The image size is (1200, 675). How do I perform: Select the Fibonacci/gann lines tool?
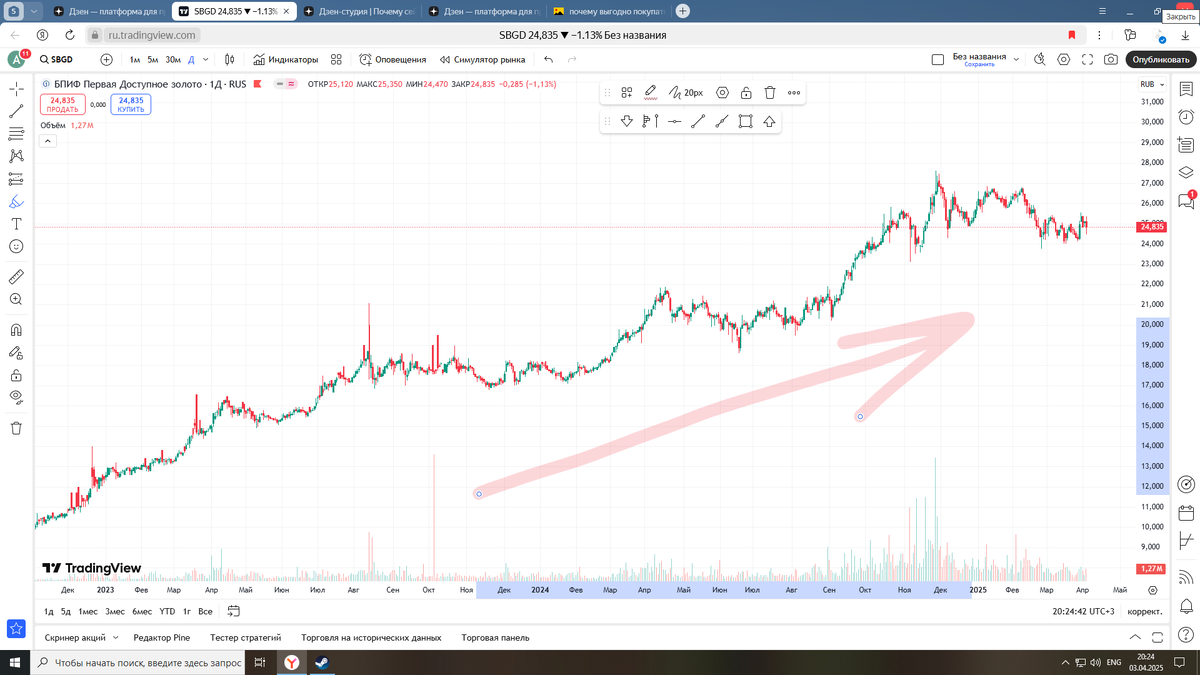click(16, 134)
